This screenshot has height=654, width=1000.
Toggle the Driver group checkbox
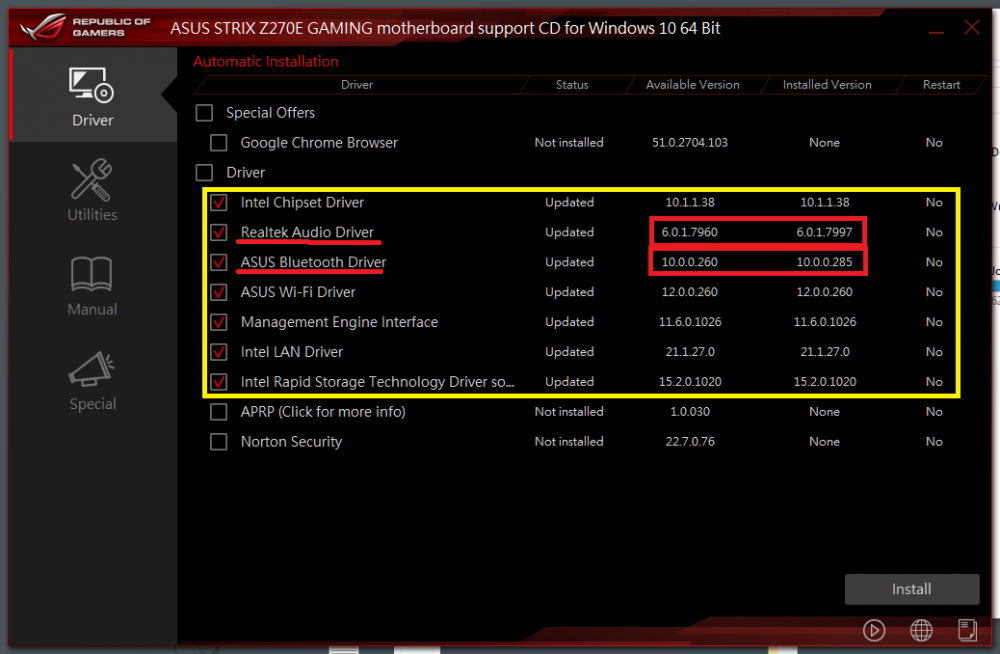[x=204, y=173]
